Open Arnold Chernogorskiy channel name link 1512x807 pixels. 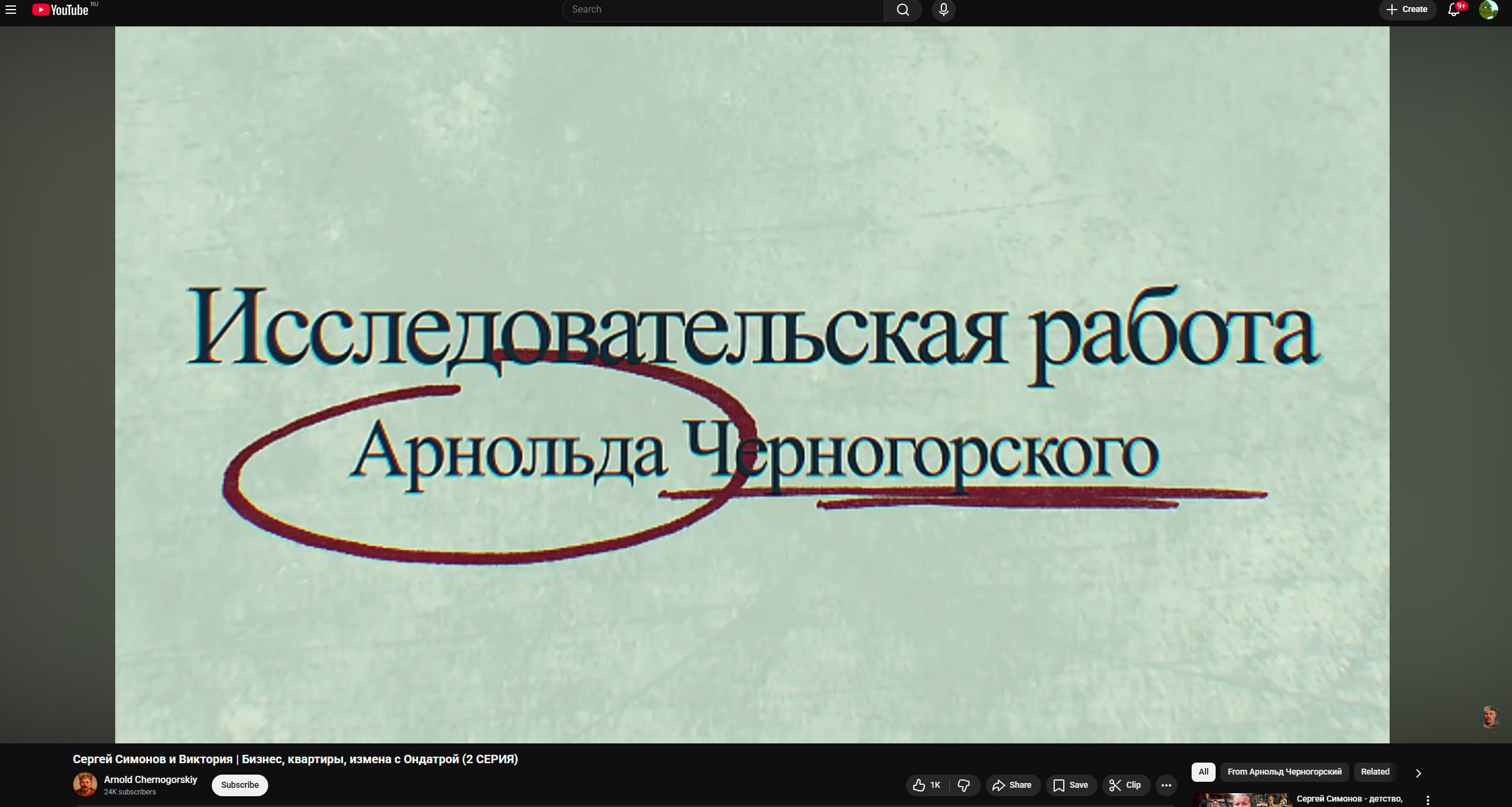coord(150,779)
